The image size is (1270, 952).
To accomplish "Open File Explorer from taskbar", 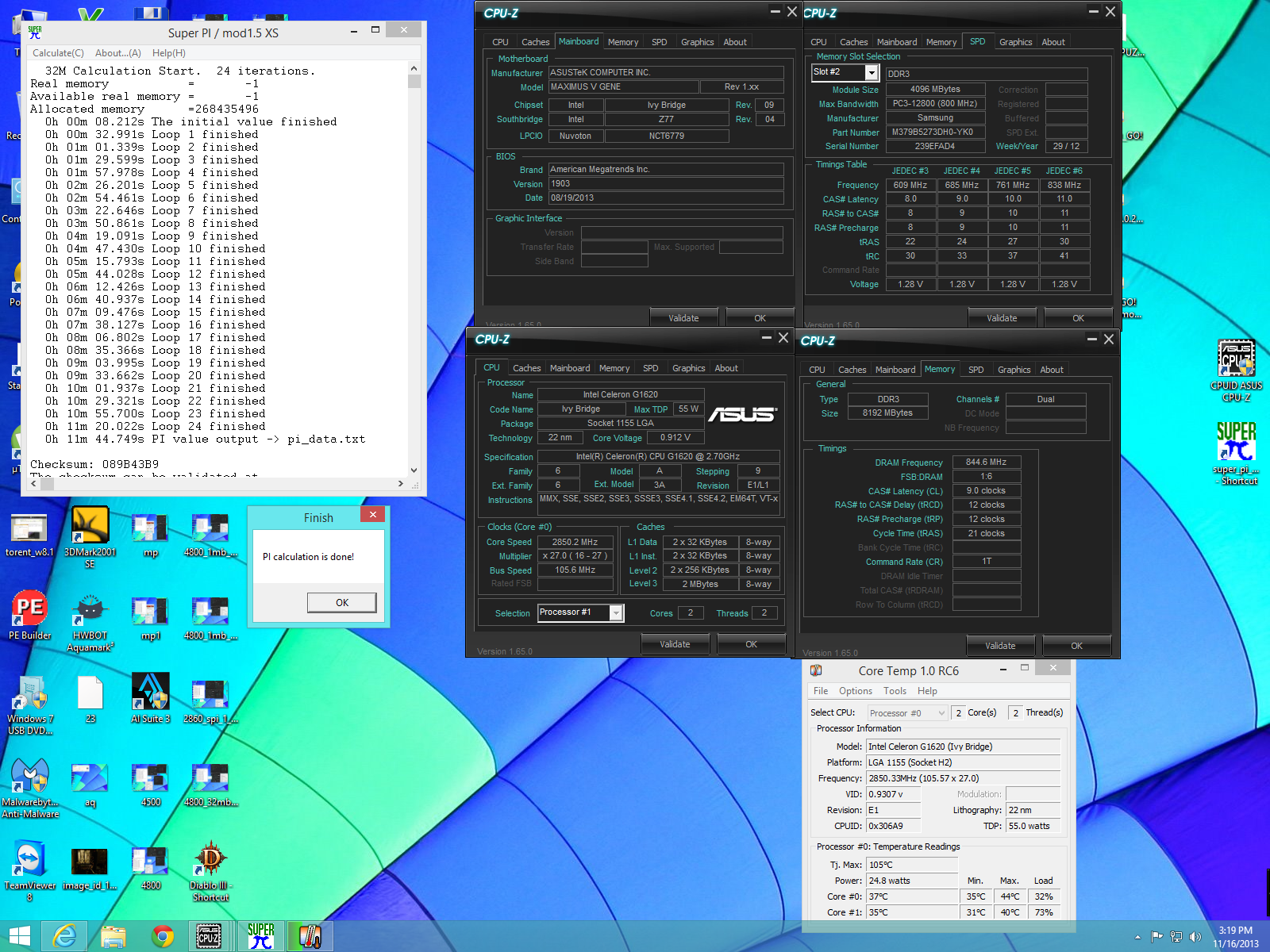I will click(x=114, y=936).
